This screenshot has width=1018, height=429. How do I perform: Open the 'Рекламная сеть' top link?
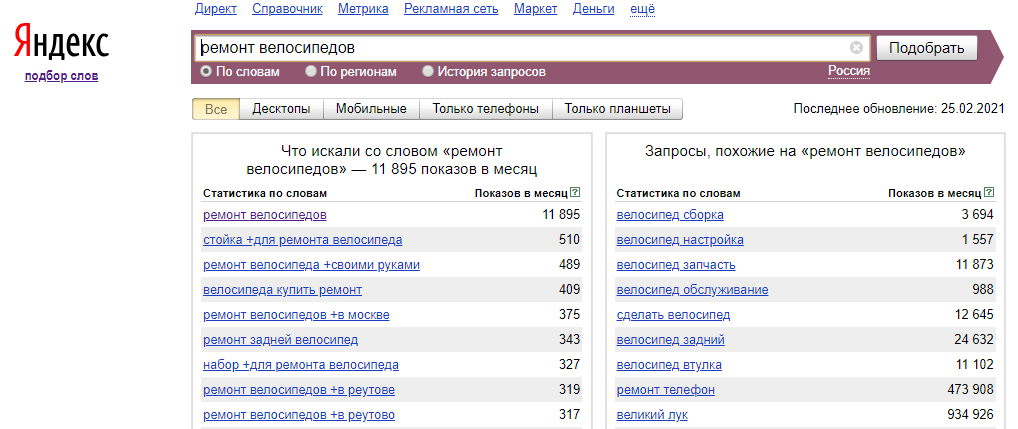451,9
